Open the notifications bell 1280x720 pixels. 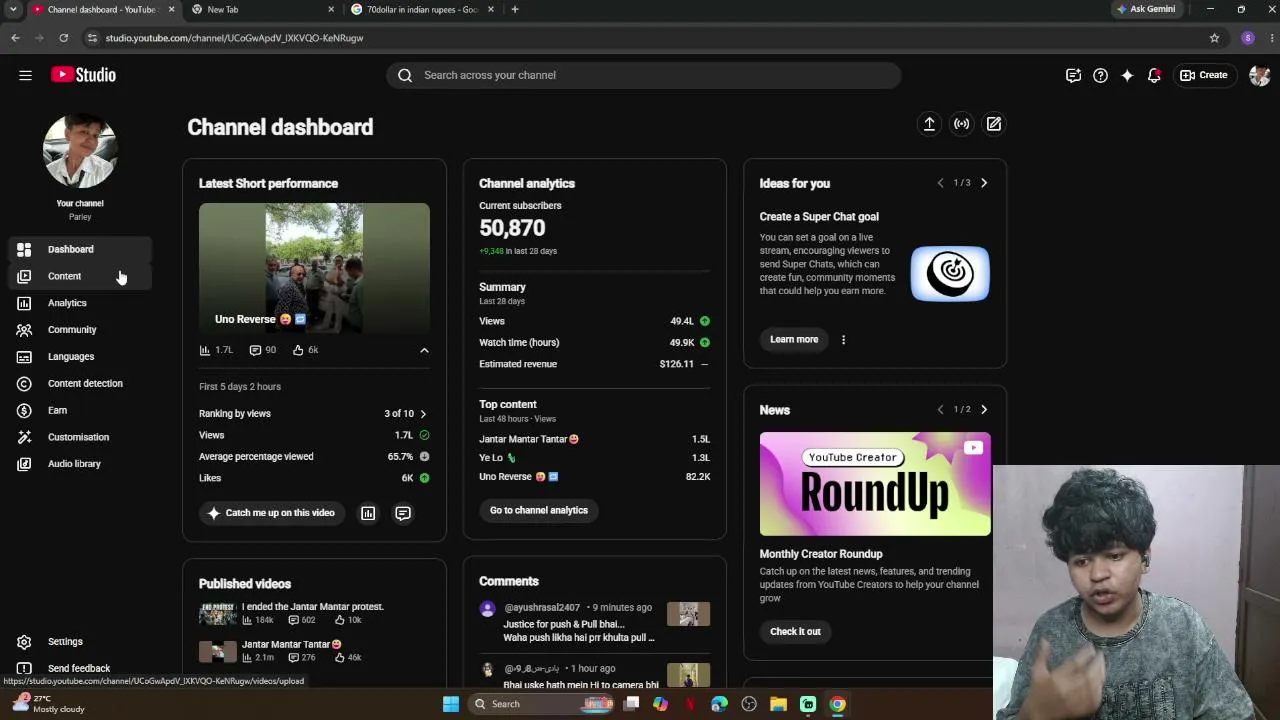[x=1154, y=75]
